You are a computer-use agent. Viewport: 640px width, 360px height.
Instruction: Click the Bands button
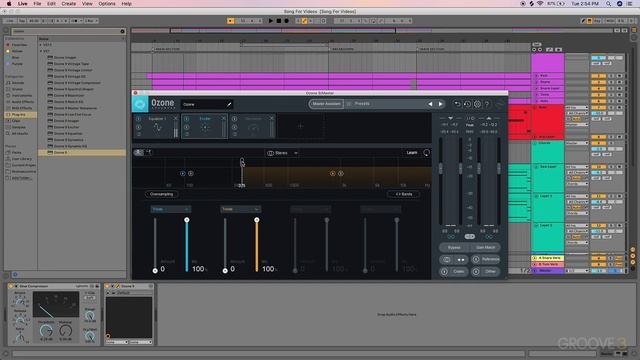[403, 194]
